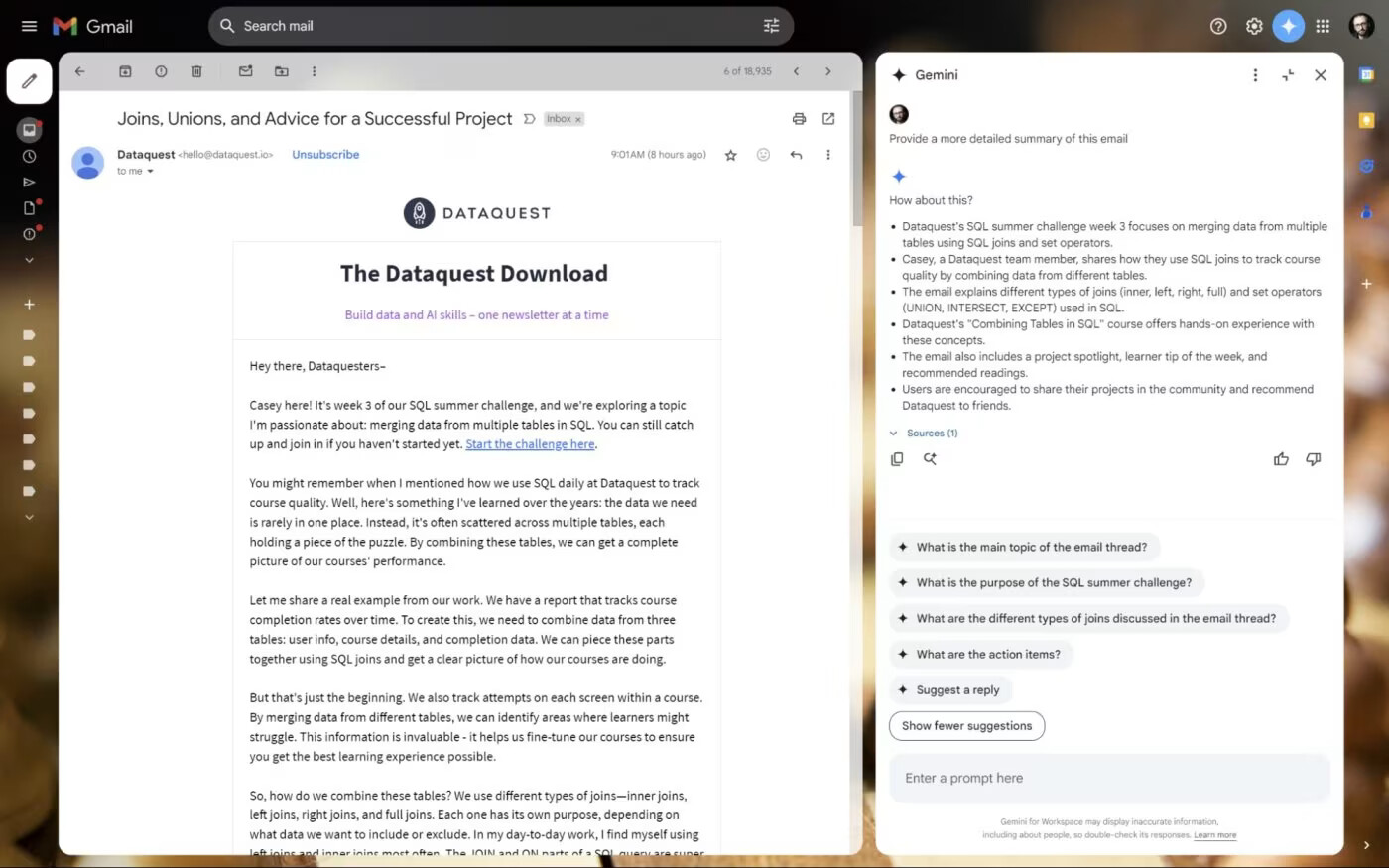Click the Compose pencil button
The height and width of the screenshot is (868, 1389).
(x=29, y=81)
